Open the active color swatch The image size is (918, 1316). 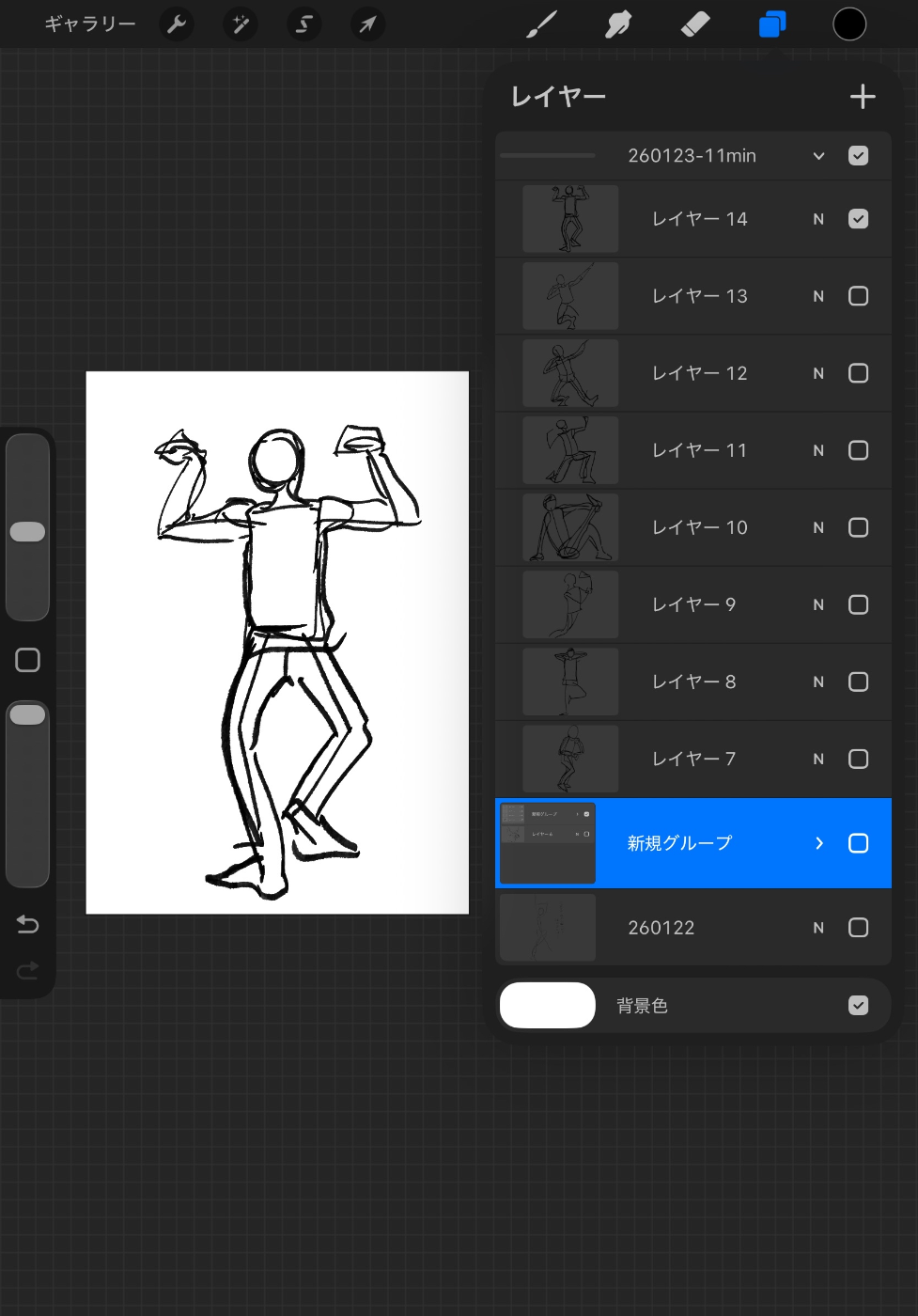[849, 24]
